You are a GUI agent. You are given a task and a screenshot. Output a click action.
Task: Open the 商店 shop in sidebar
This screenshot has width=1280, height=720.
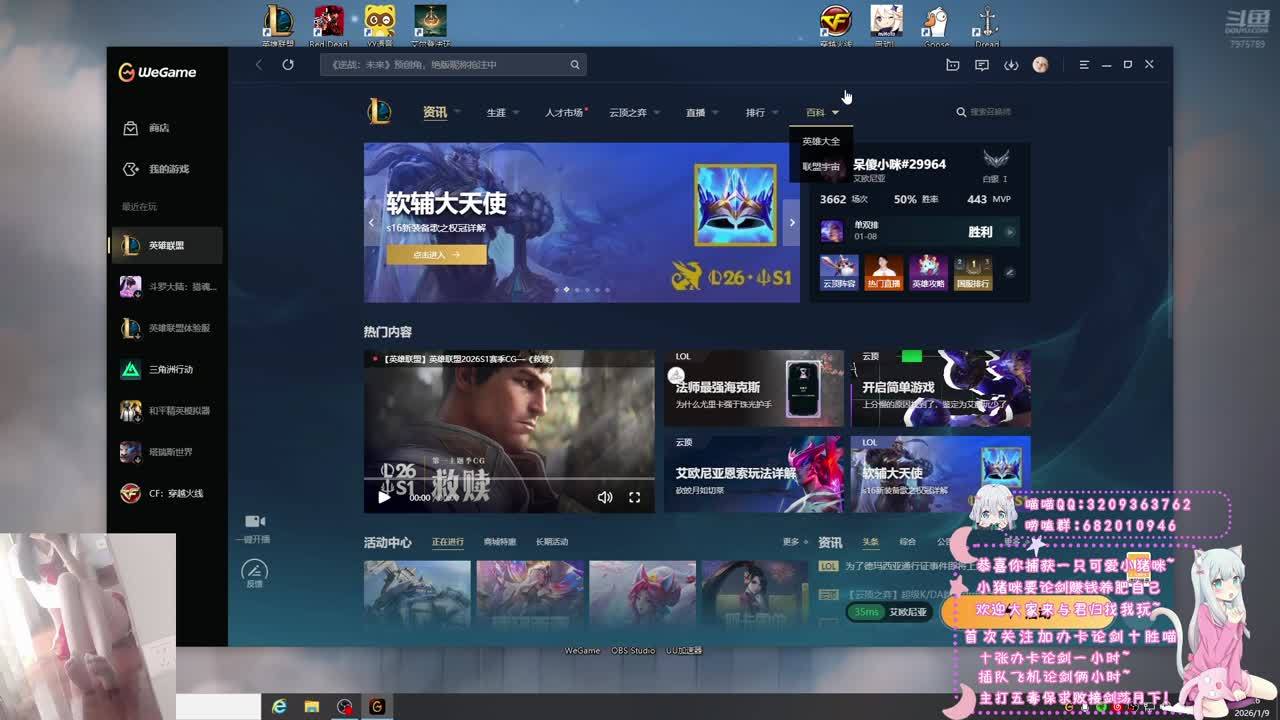tap(158, 128)
